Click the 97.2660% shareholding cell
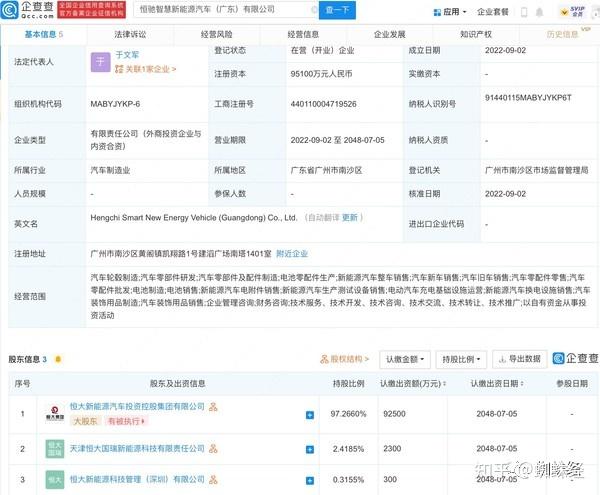Image resolution: width=600 pixels, height=495 pixels. point(348,414)
